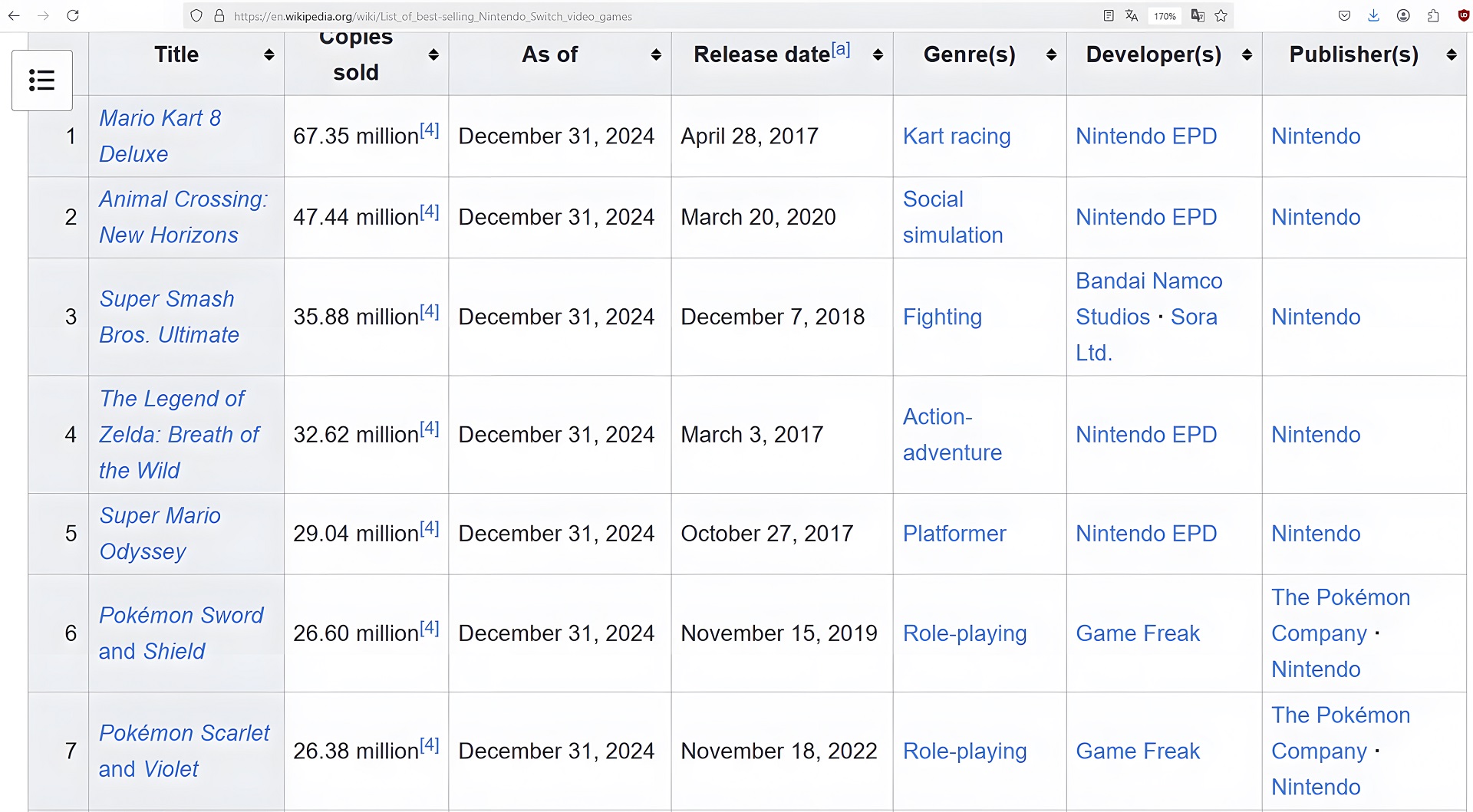Bookmark this page with the star
Image resolution: width=1473 pixels, height=812 pixels.
point(1221,16)
